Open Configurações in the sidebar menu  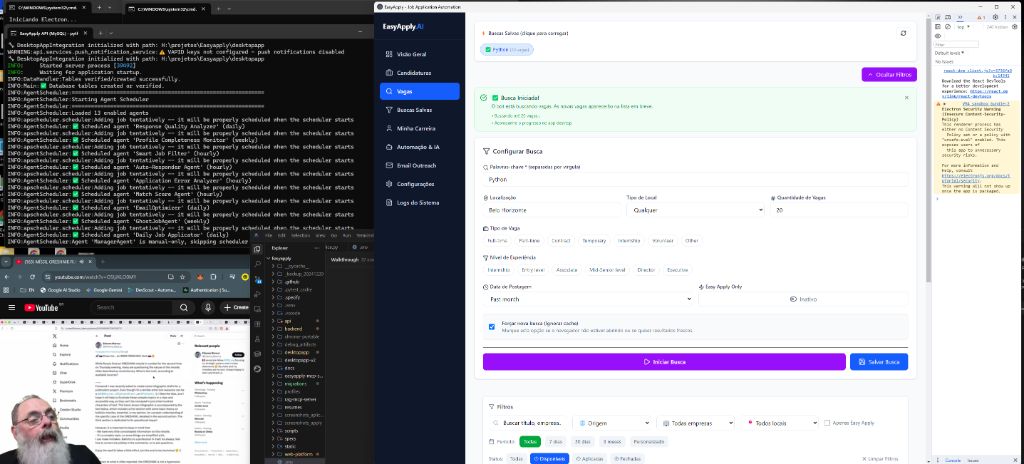pos(415,184)
